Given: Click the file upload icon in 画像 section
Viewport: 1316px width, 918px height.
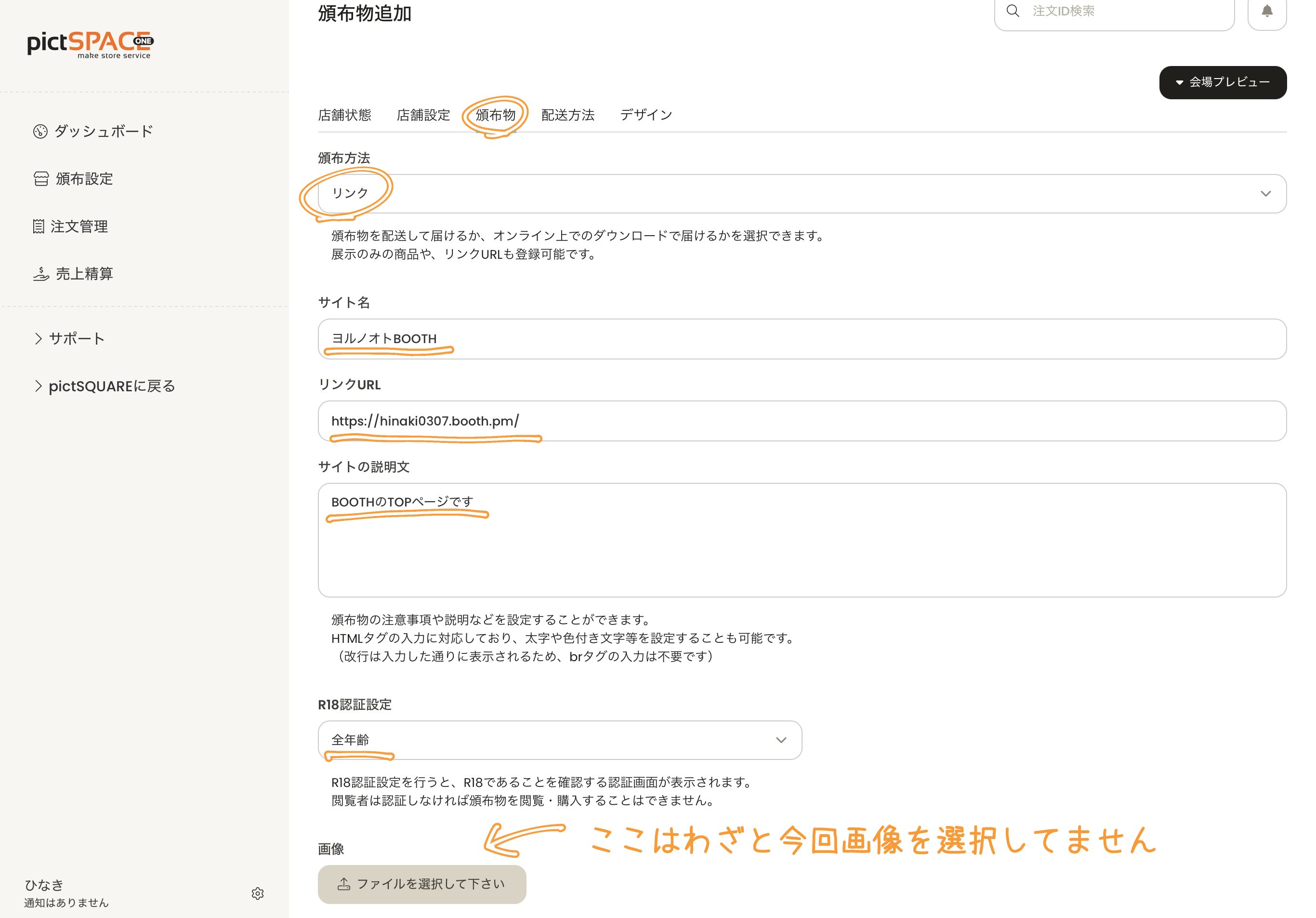Looking at the screenshot, I should pos(343,884).
